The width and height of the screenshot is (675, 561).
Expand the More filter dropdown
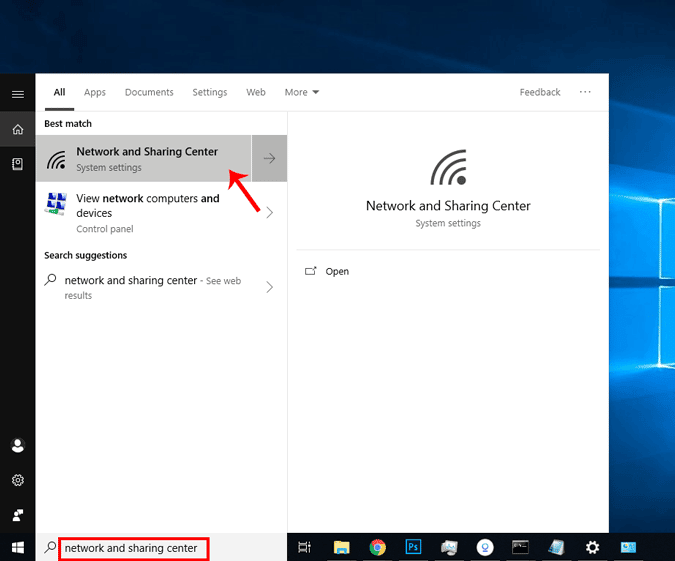302,92
